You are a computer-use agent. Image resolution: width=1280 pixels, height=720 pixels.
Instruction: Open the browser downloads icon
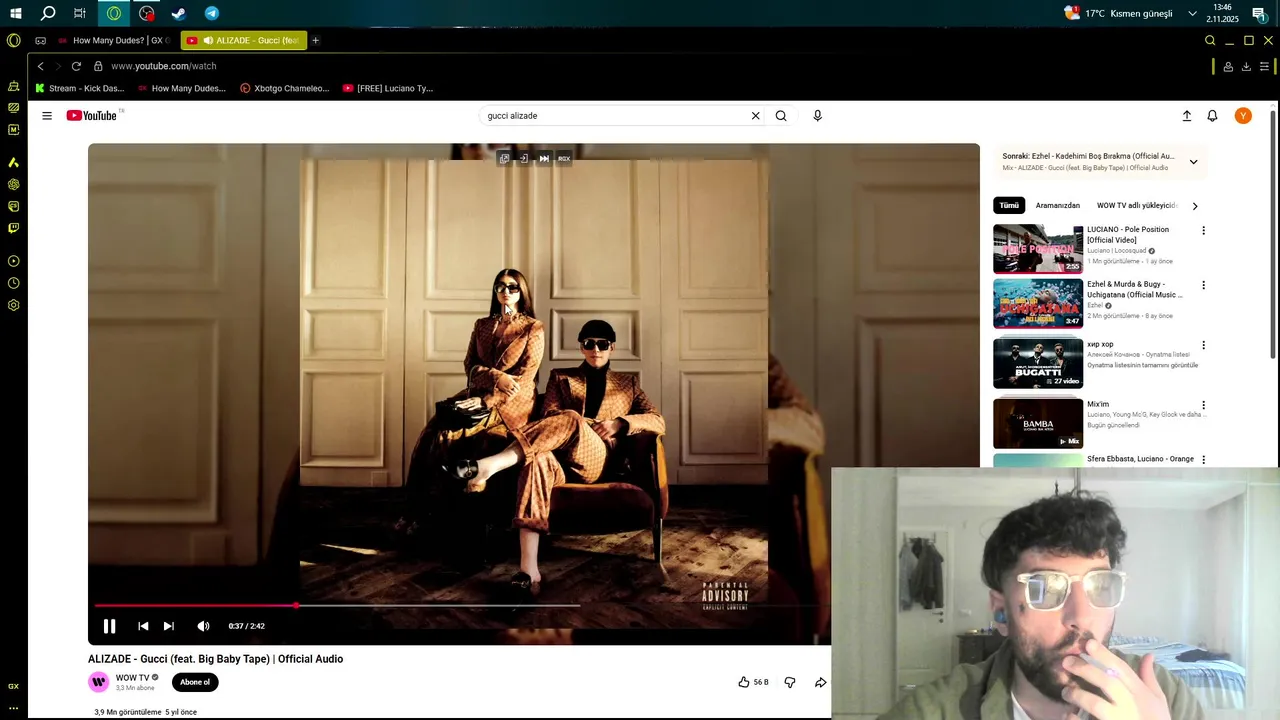click(x=1246, y=66)
